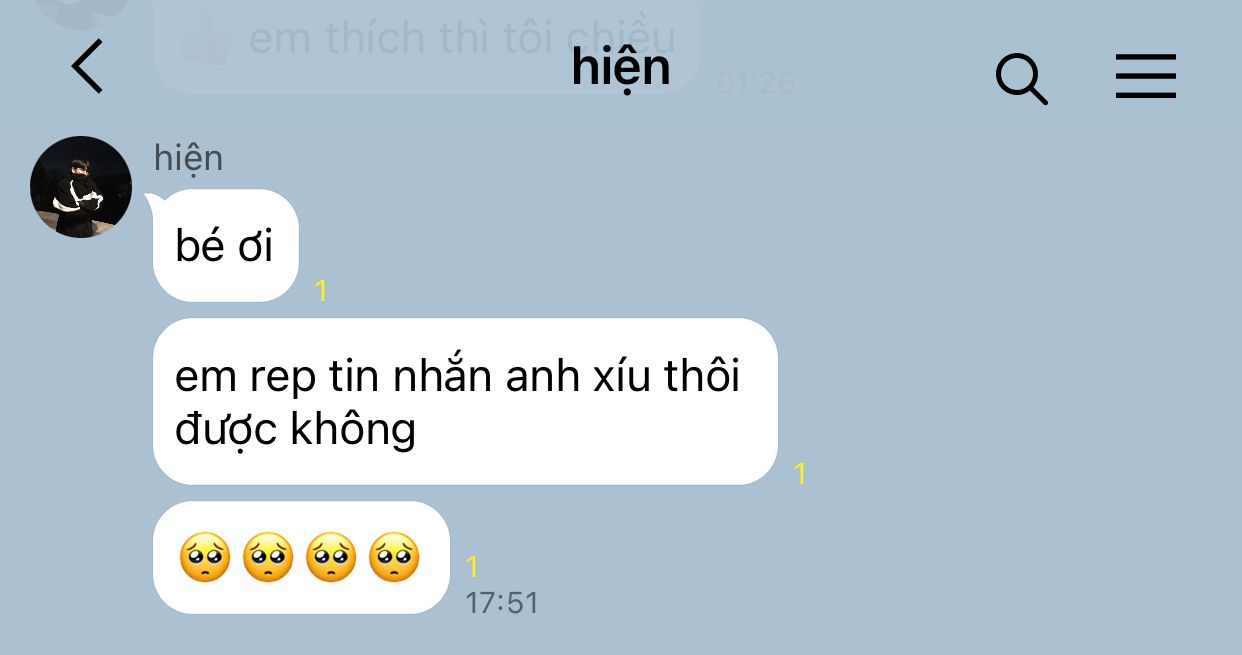Image resolution: width=1242 pixels, height=655 pixels.
Task: Tap the bubble with four pleading emojis
Action: 301,557
